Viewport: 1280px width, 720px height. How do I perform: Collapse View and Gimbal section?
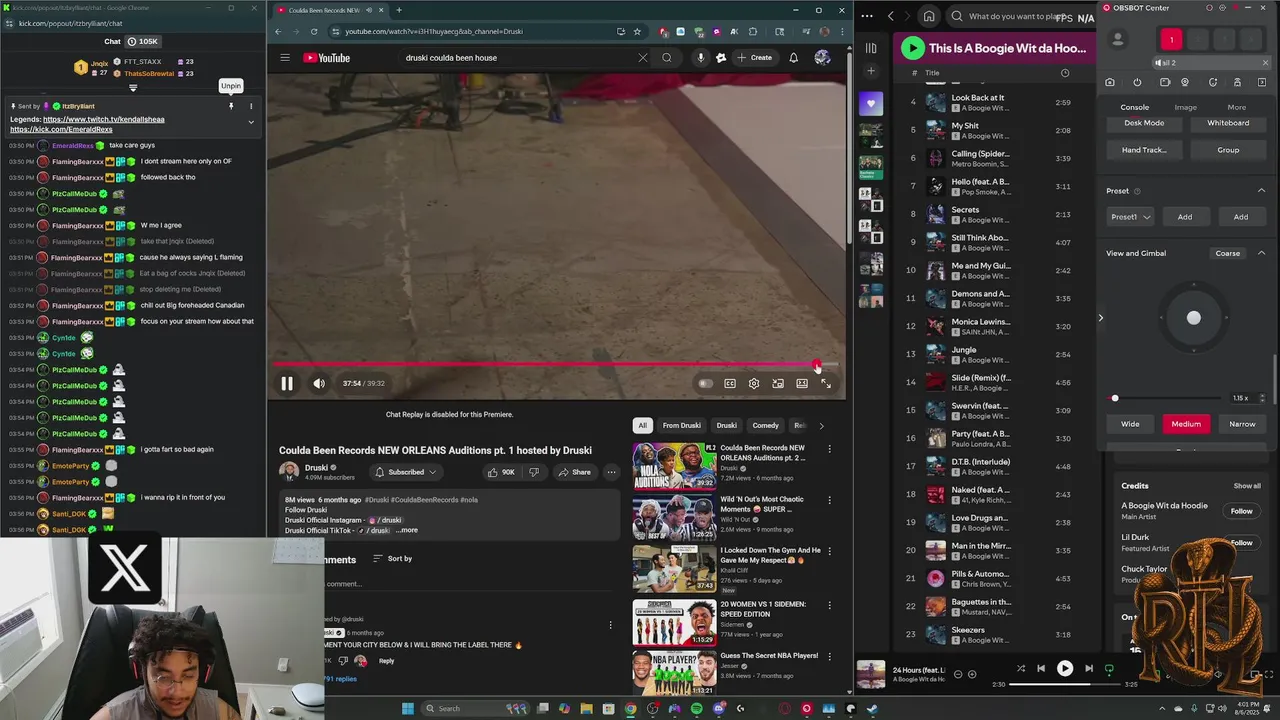[1261, 253]
